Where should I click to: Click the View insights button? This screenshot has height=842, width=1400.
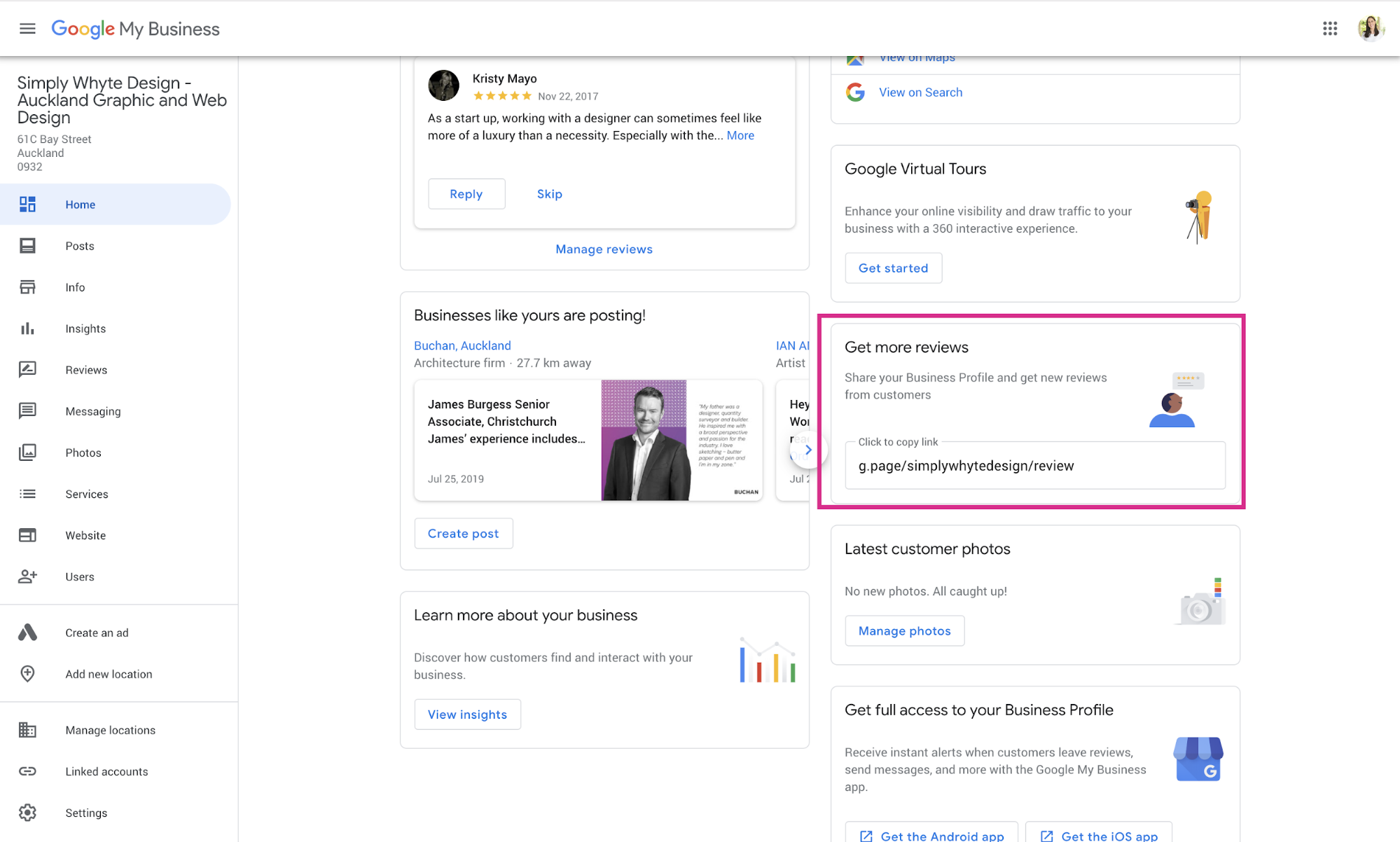pyautogui.click(x=467, y=715)
